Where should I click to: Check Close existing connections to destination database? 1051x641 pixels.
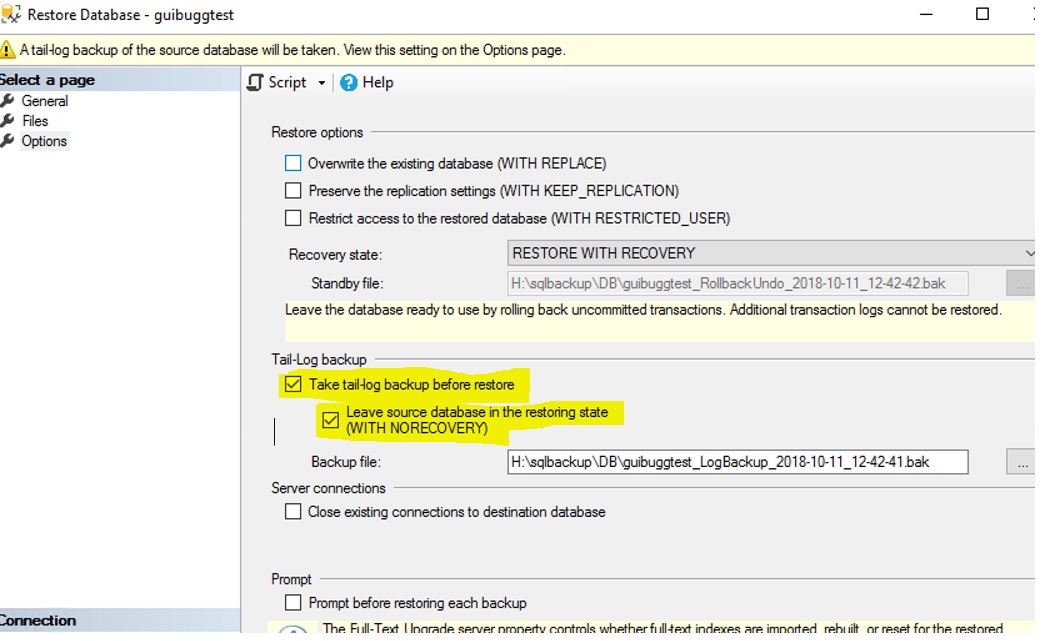[x=293, y=512]
